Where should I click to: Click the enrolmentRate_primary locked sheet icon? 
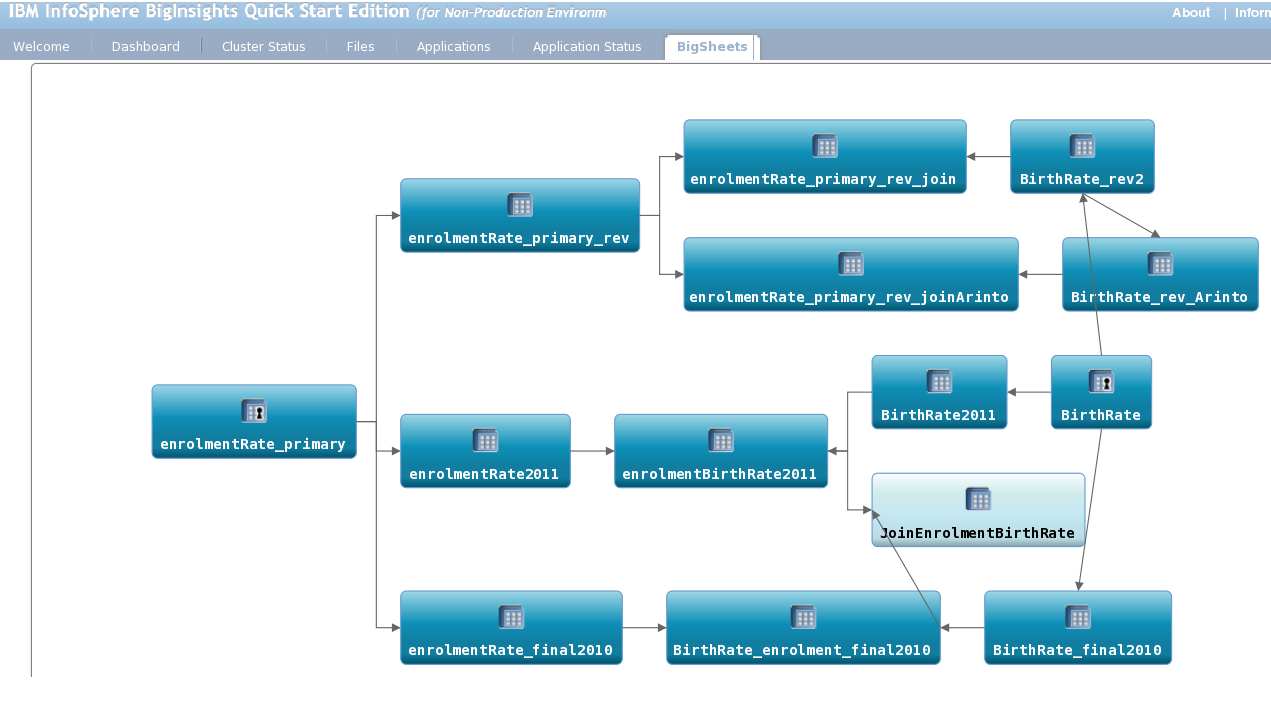pyautogui.click(x=254, y=411)
